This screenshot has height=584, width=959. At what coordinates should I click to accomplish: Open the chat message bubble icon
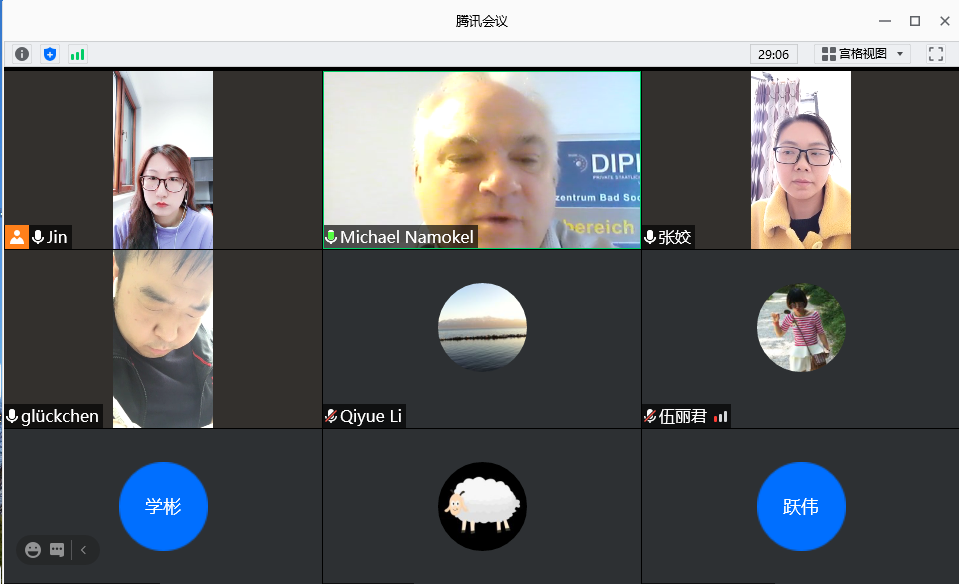tap(57, 549)
